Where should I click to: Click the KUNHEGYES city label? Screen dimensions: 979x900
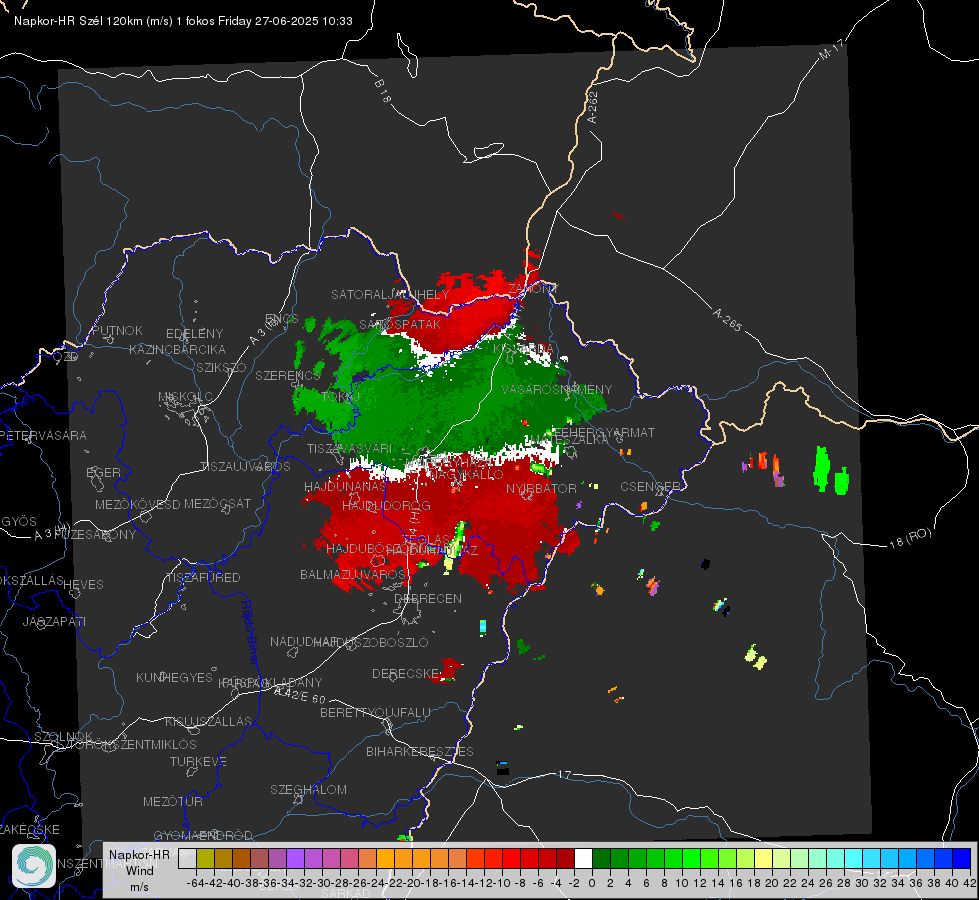pos(174,677)
